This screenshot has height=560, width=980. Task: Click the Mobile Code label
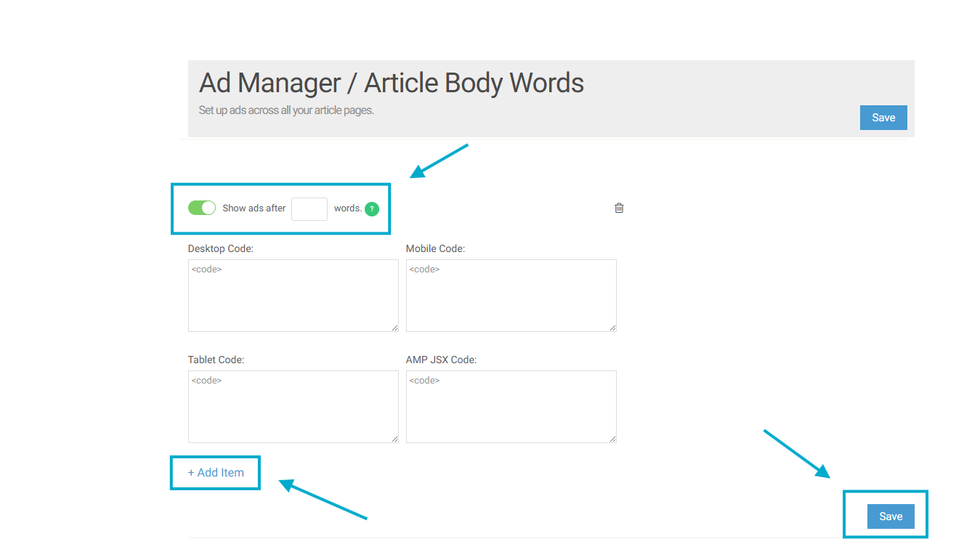tap(435, 248)
